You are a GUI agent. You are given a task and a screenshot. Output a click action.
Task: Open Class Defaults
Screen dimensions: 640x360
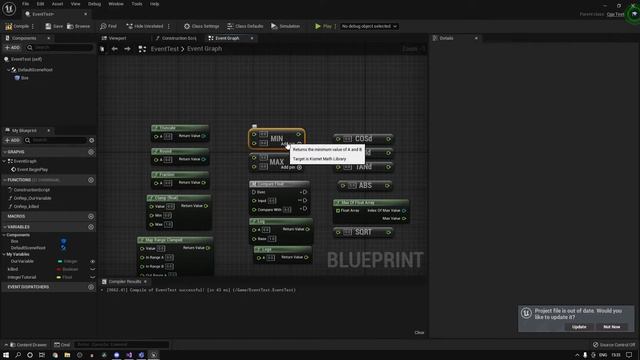pyautogui.click(x=245, y=26)
